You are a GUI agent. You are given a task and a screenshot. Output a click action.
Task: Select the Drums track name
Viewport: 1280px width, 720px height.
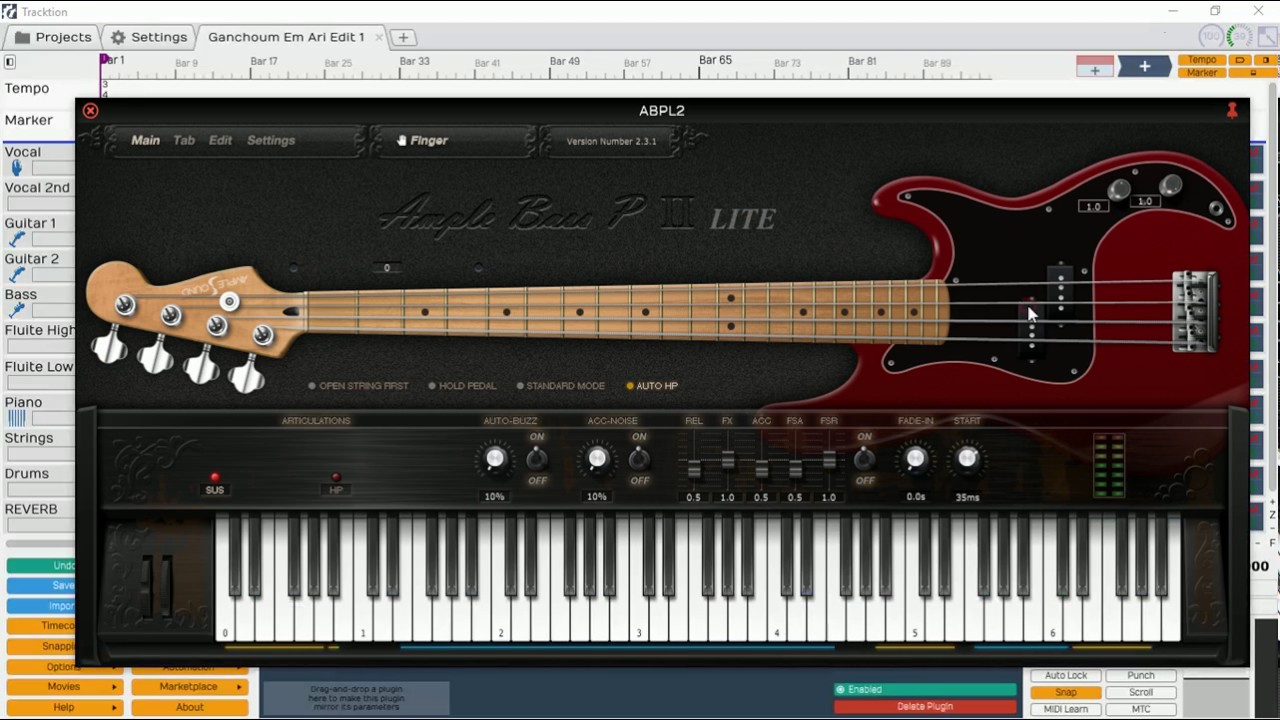click(26, 474)
